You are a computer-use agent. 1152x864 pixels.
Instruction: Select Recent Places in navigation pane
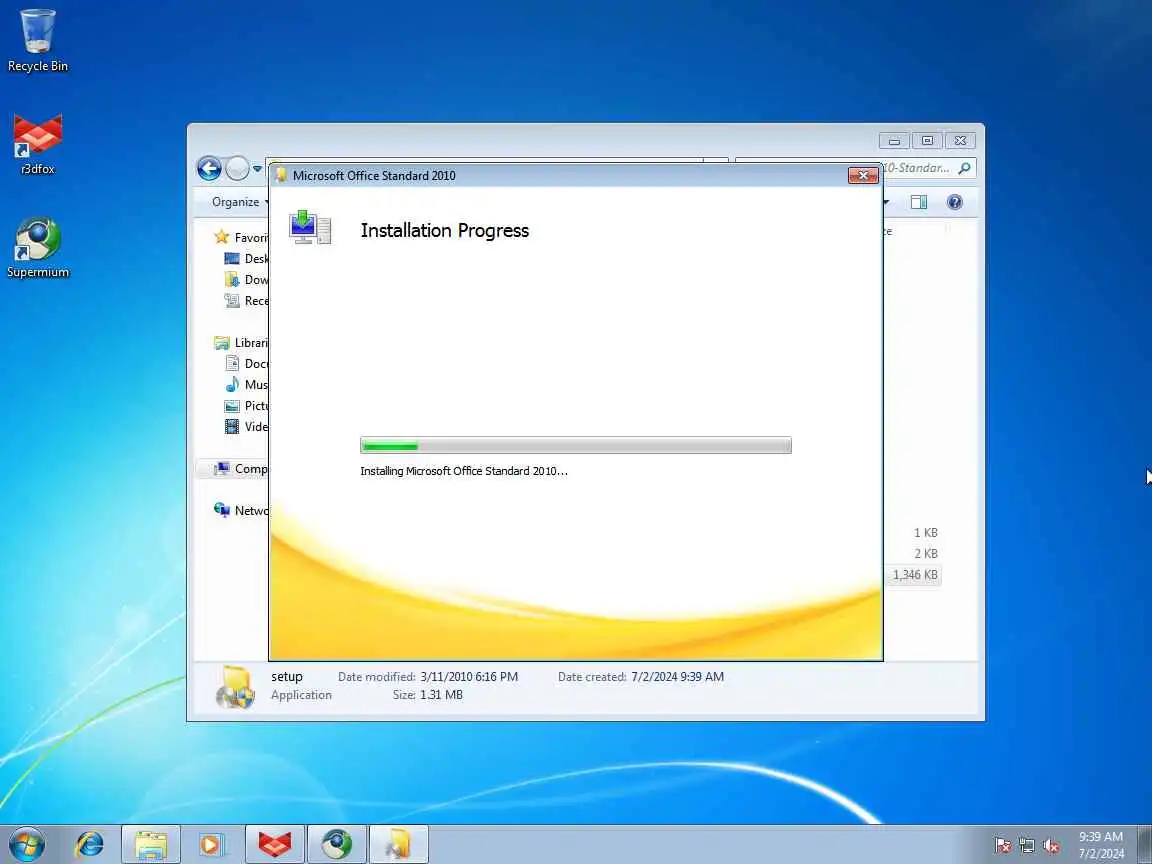point(246,300)
